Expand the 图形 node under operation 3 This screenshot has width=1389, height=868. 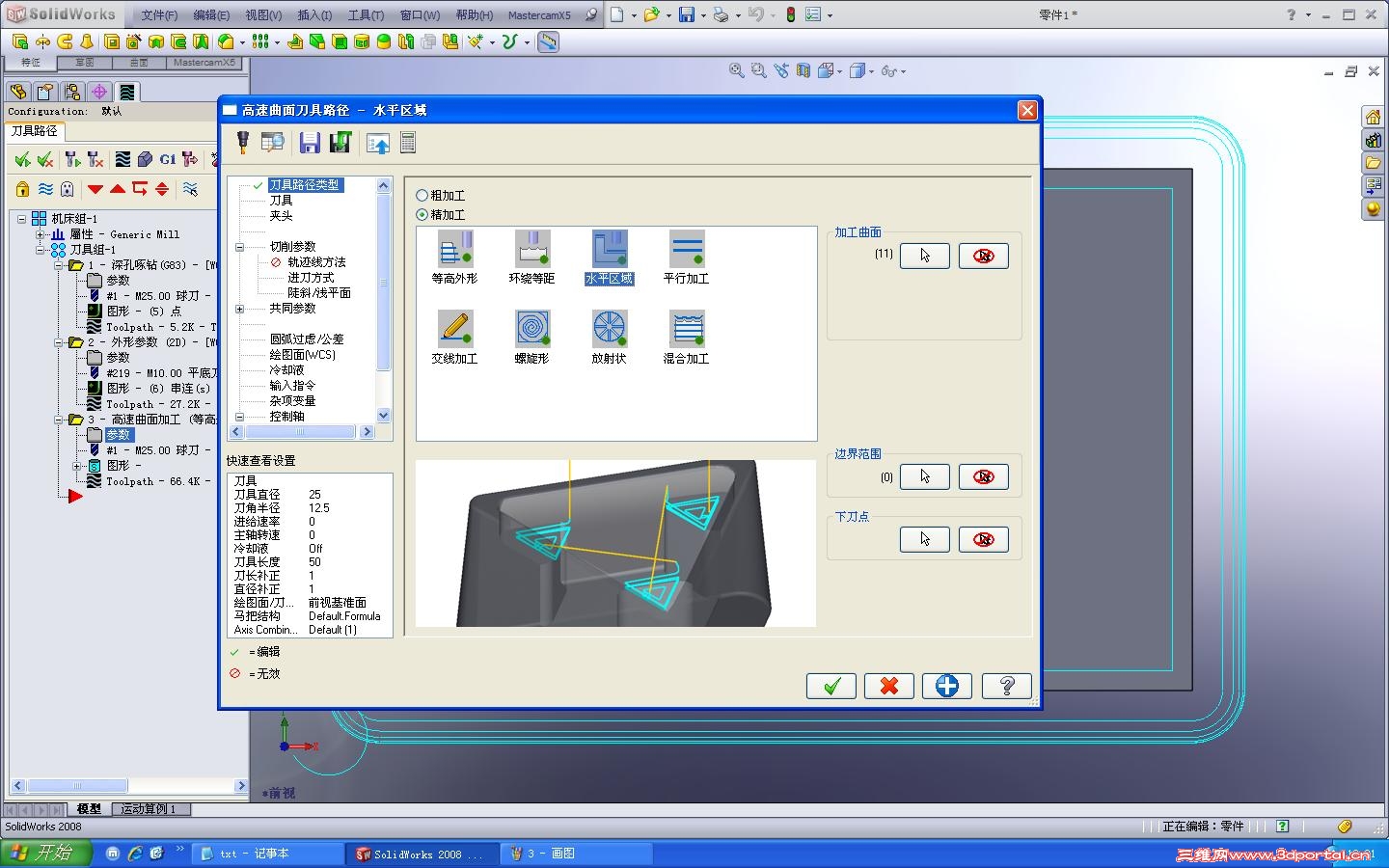[76, 466]
